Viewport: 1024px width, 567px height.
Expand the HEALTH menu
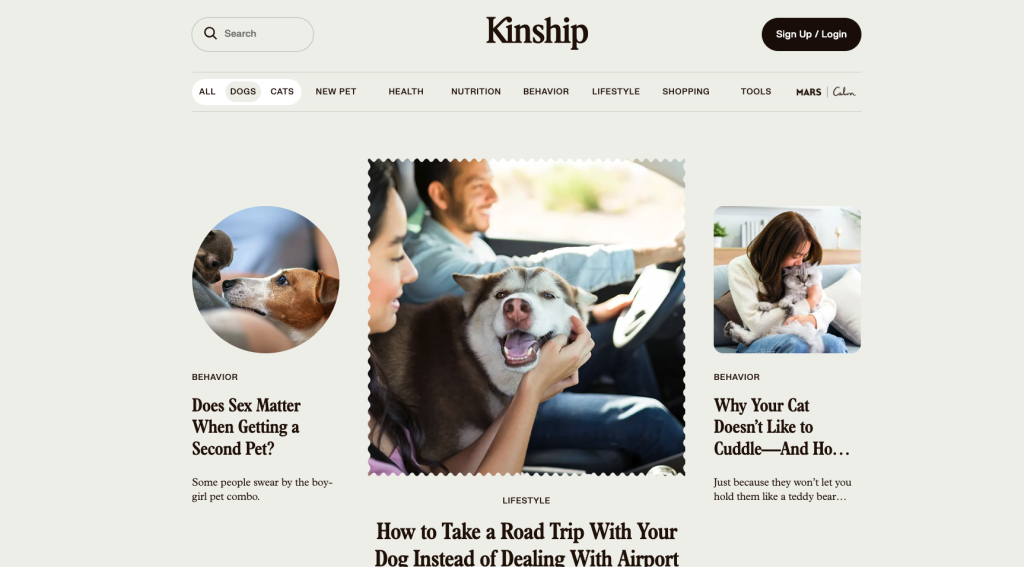click(406, 91)
